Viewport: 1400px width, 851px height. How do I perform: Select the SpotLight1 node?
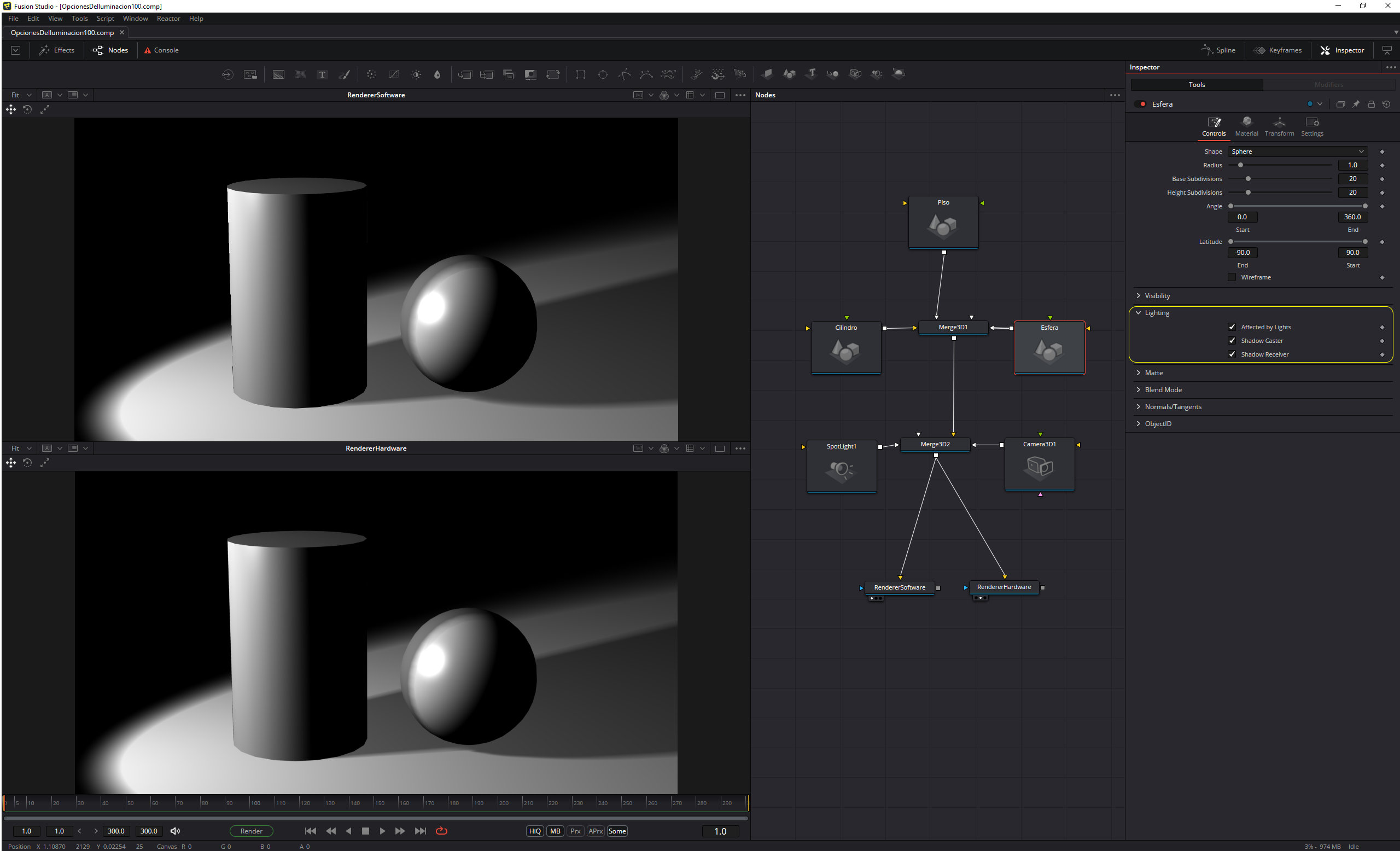pos(841,466)
